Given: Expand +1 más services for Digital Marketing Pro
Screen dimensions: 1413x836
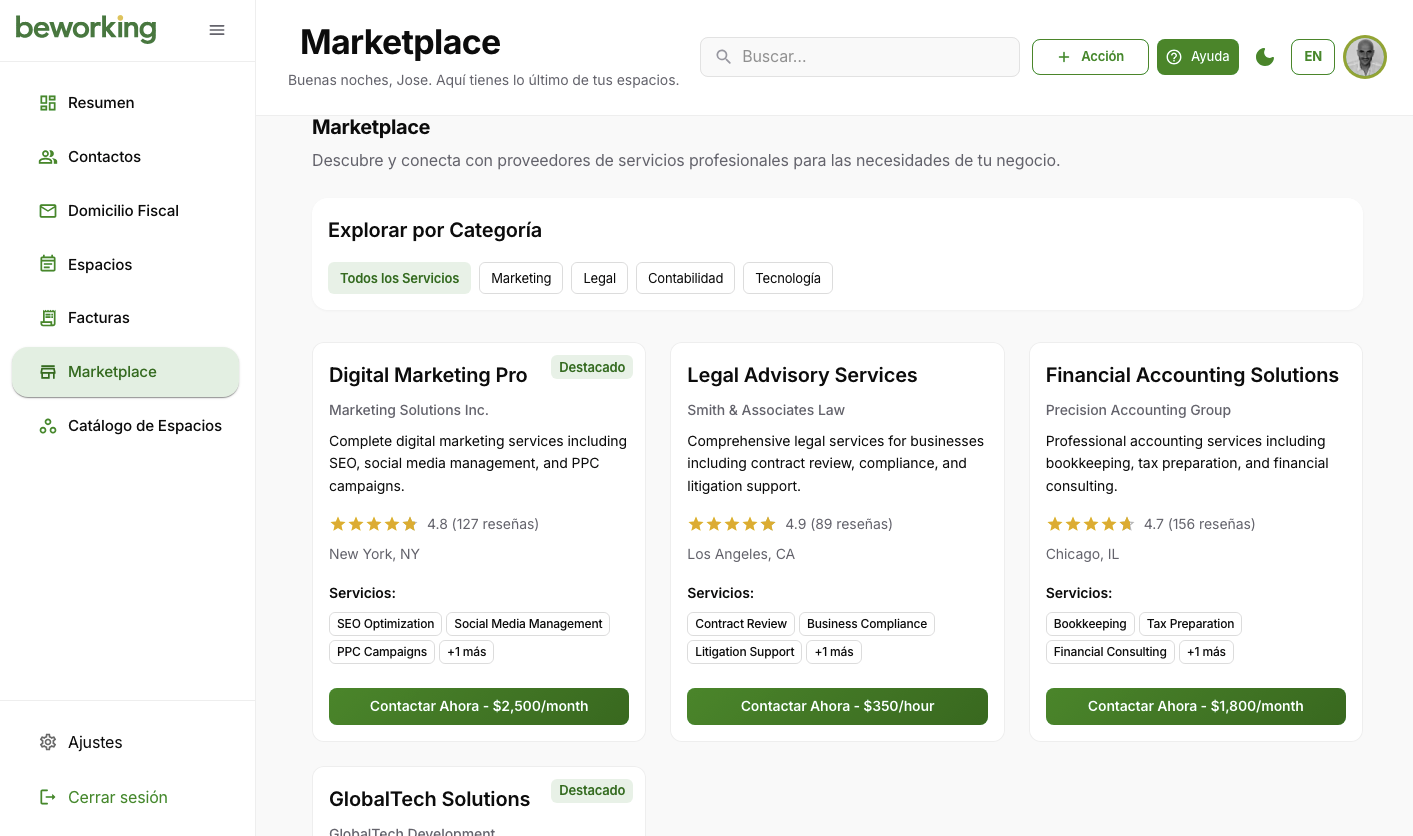Looking at the screenshot, I should 466,651.
